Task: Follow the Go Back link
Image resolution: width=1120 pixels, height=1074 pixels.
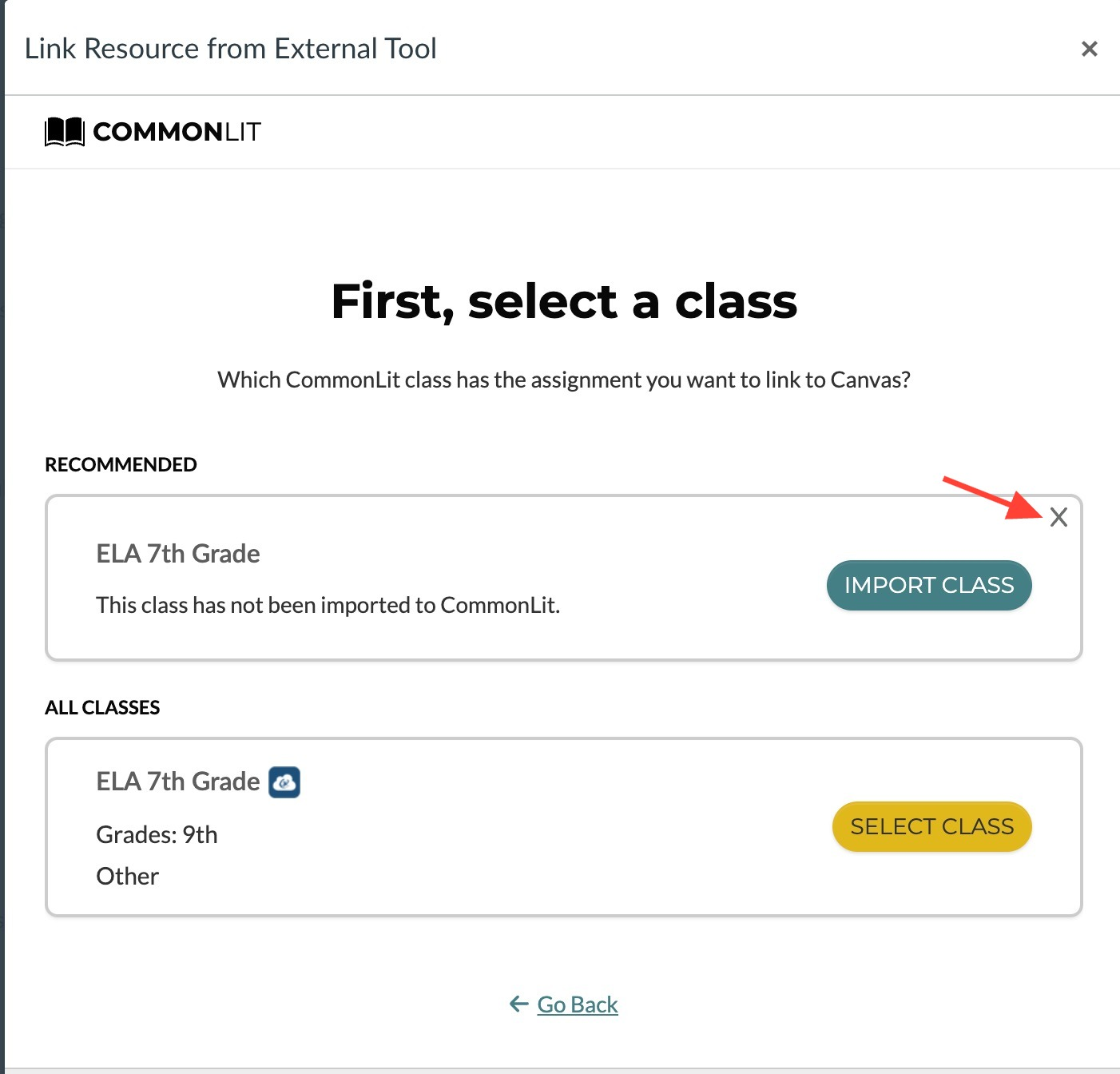Action: point(577,1004)
